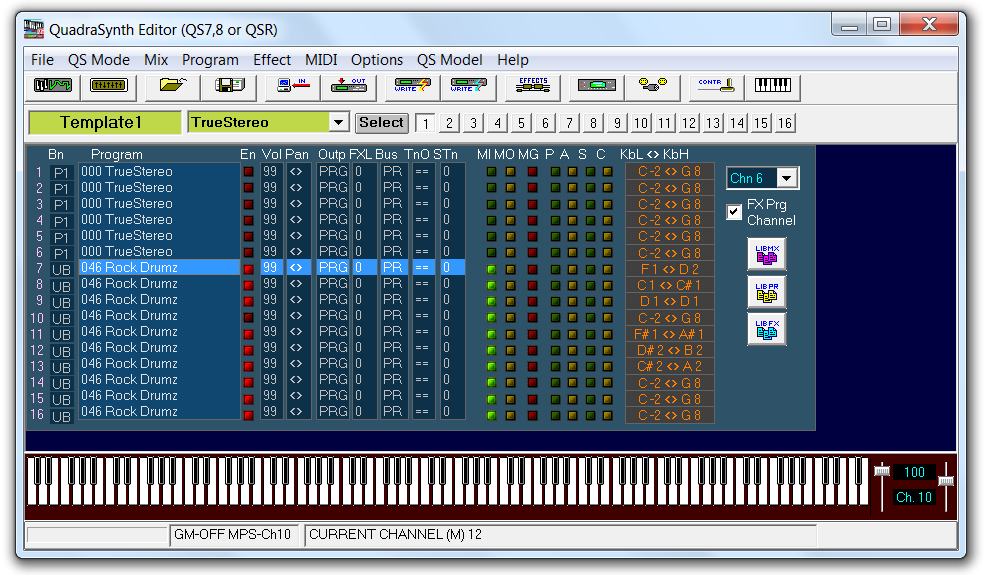Open the QS Model menu
The height and width of the screenshot is (575, 984).
coord(449,60)
